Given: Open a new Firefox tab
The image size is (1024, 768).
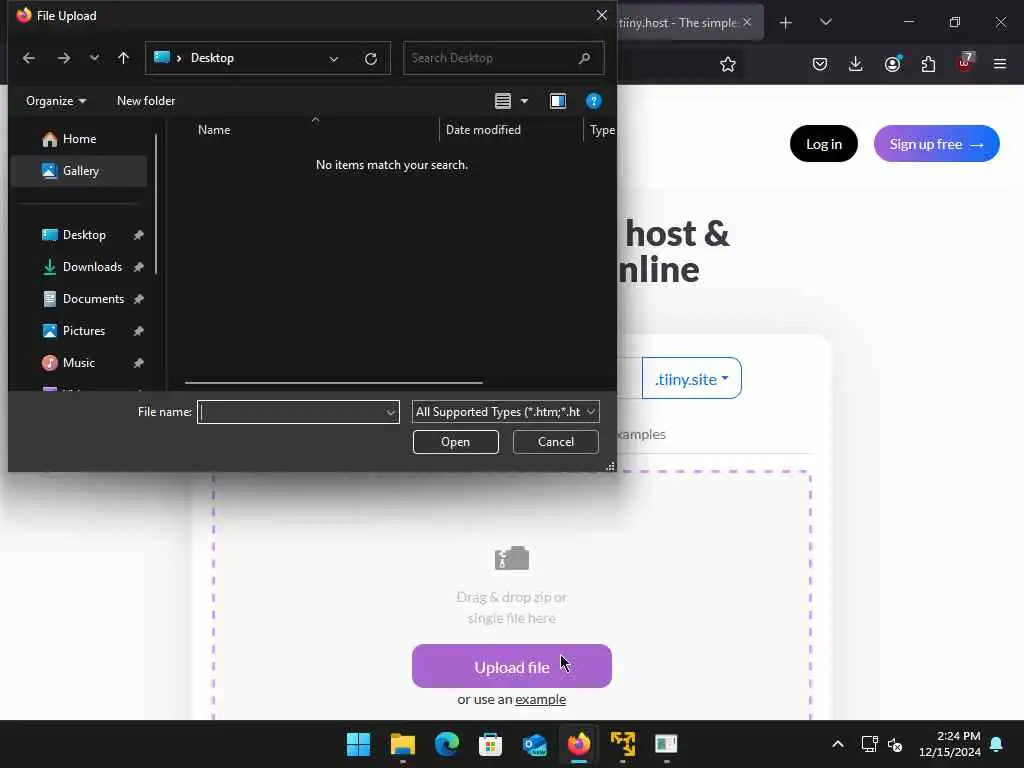Looking at the screenshot, I should point(786,23).
